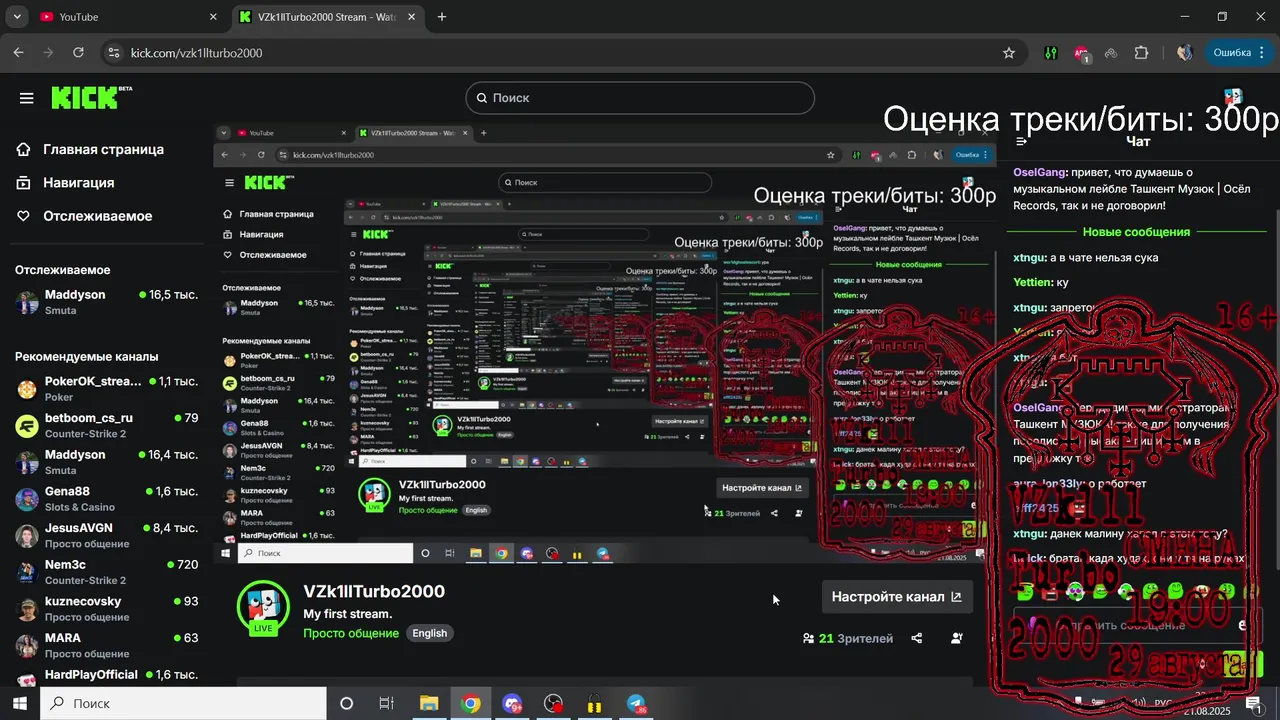
Task: Click the address bar URL
Action: click(197, 53)
